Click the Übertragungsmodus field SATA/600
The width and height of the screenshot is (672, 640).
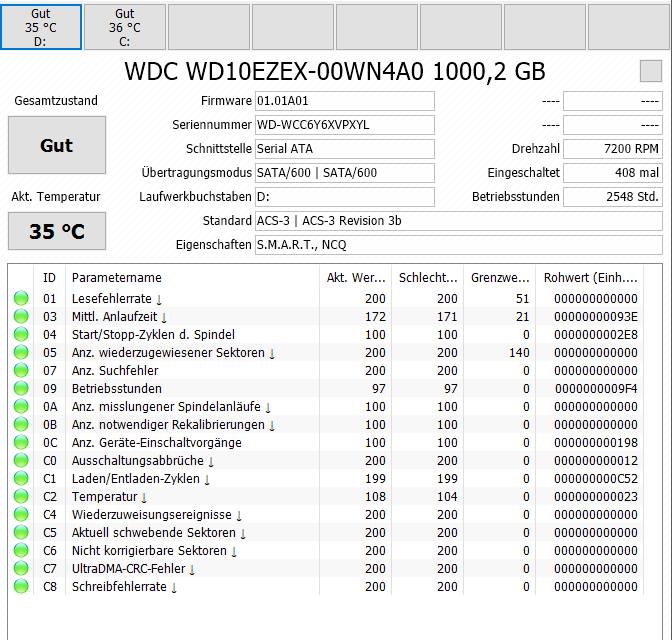tap(345, 173)
